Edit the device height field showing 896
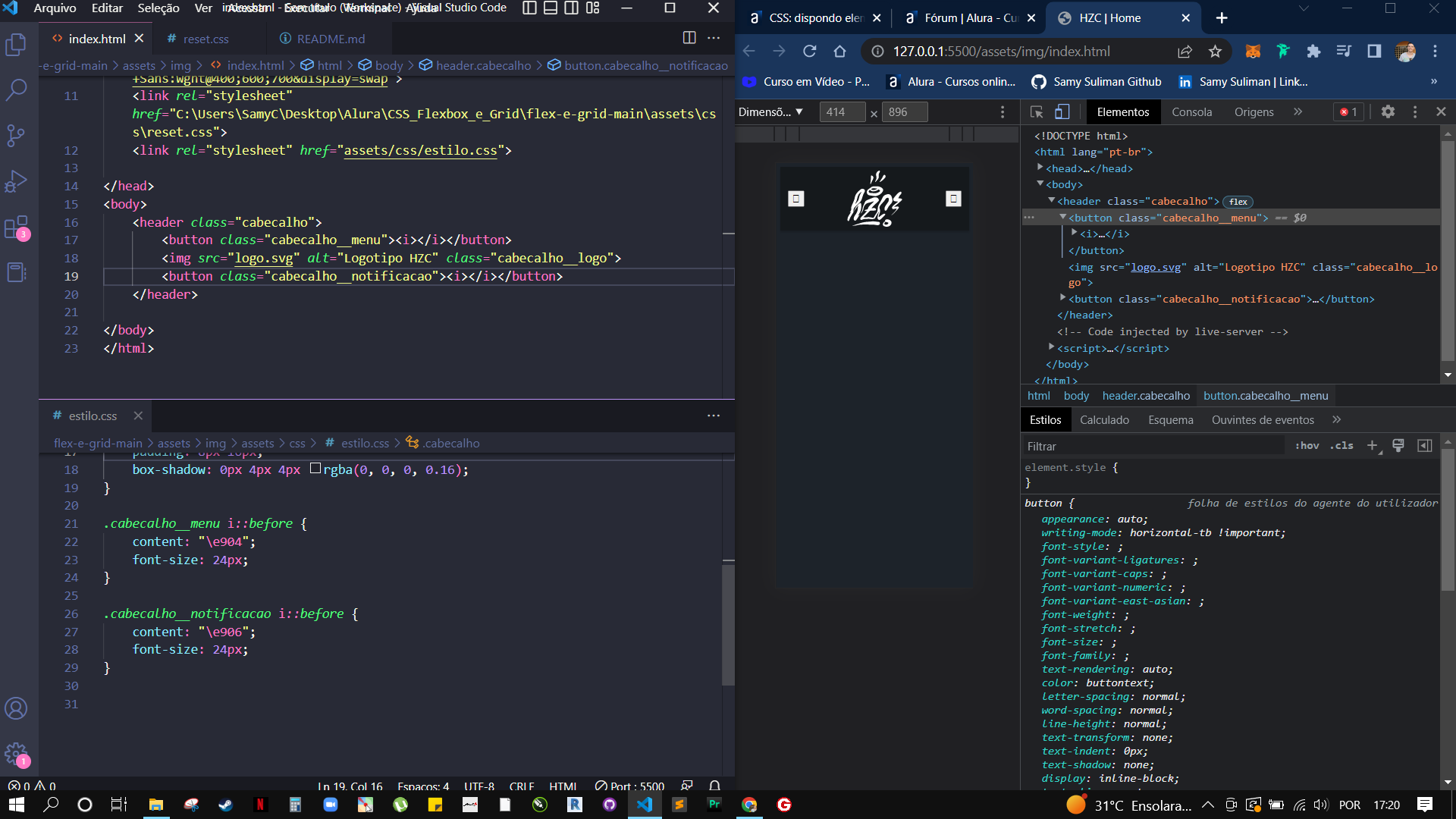1456x819 pixels. 904,112
